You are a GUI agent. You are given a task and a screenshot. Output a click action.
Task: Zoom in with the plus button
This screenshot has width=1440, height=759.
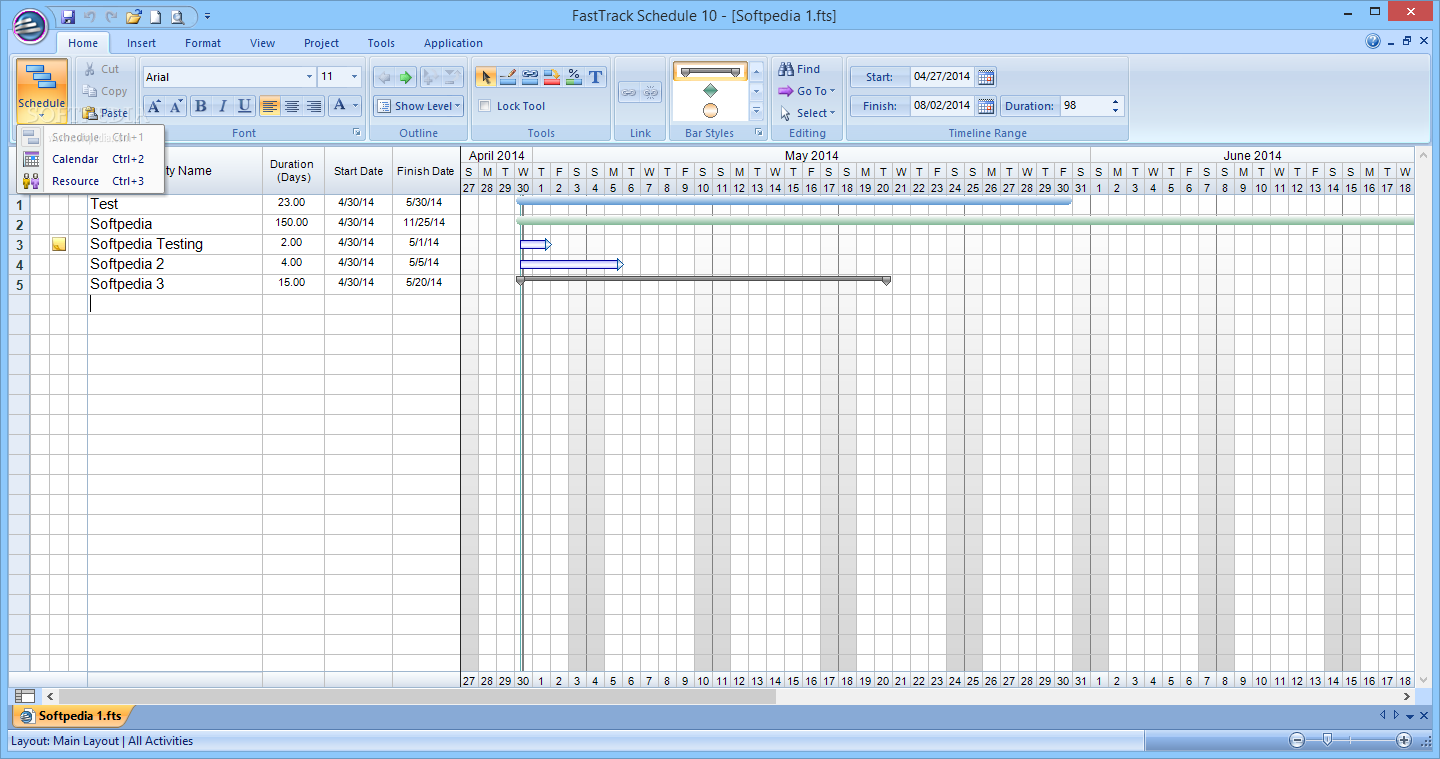(1404, 740)
